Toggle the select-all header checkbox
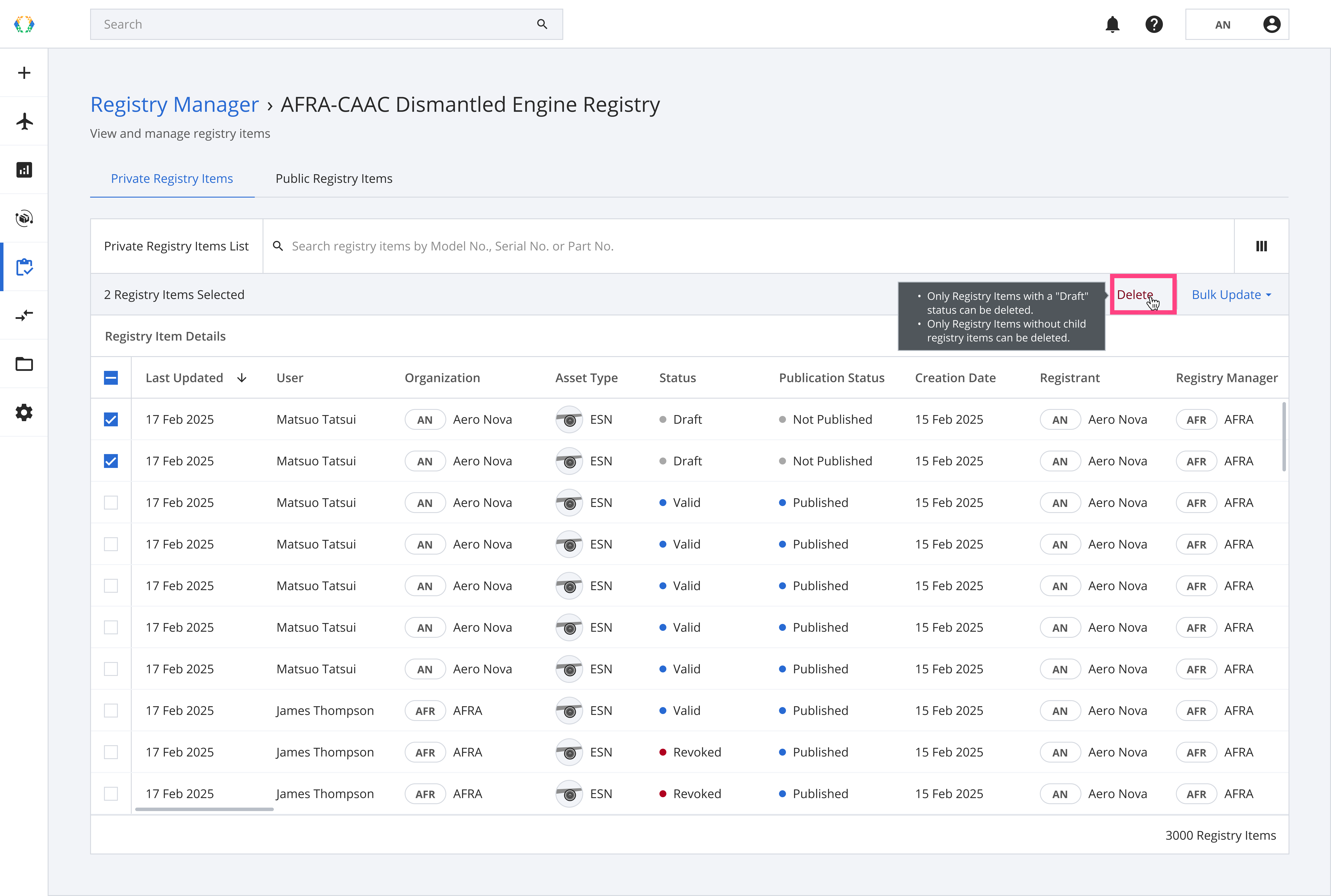The width and height of the screenshot is (1331, 896). pyautogui.click(x=111, y=378)
